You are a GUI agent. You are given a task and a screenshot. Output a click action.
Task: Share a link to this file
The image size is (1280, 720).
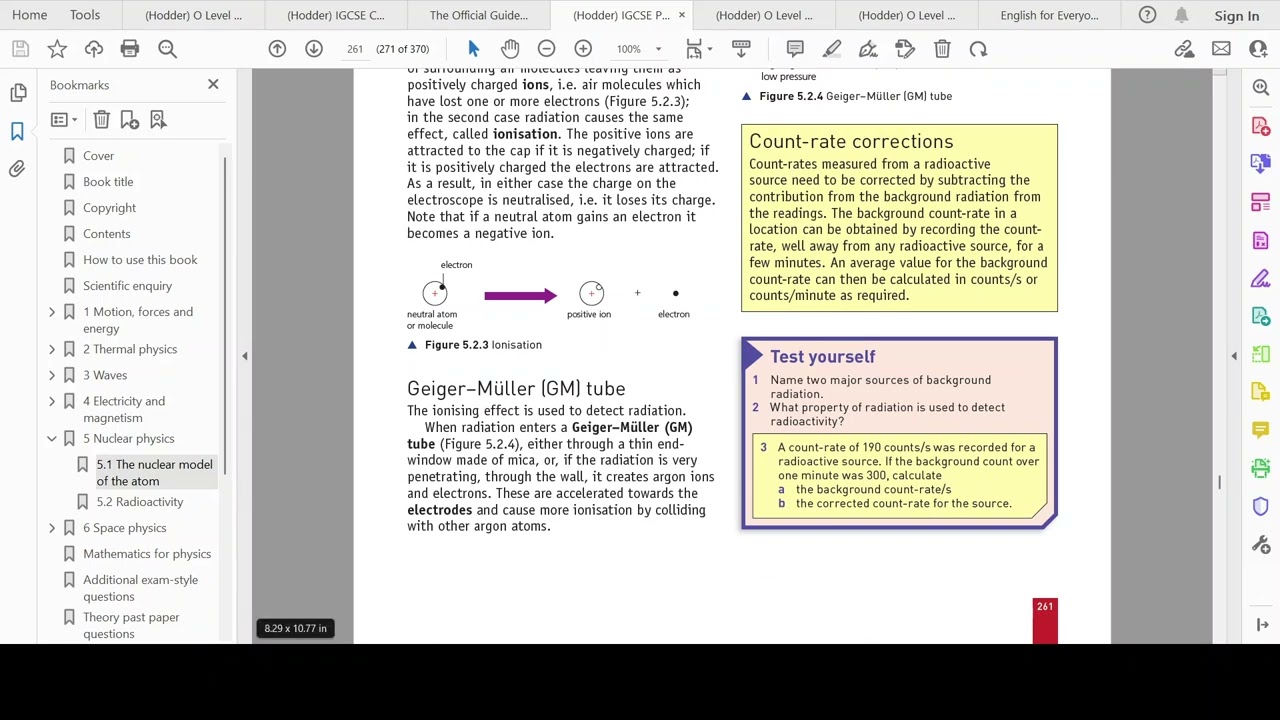pos(1185,49)
